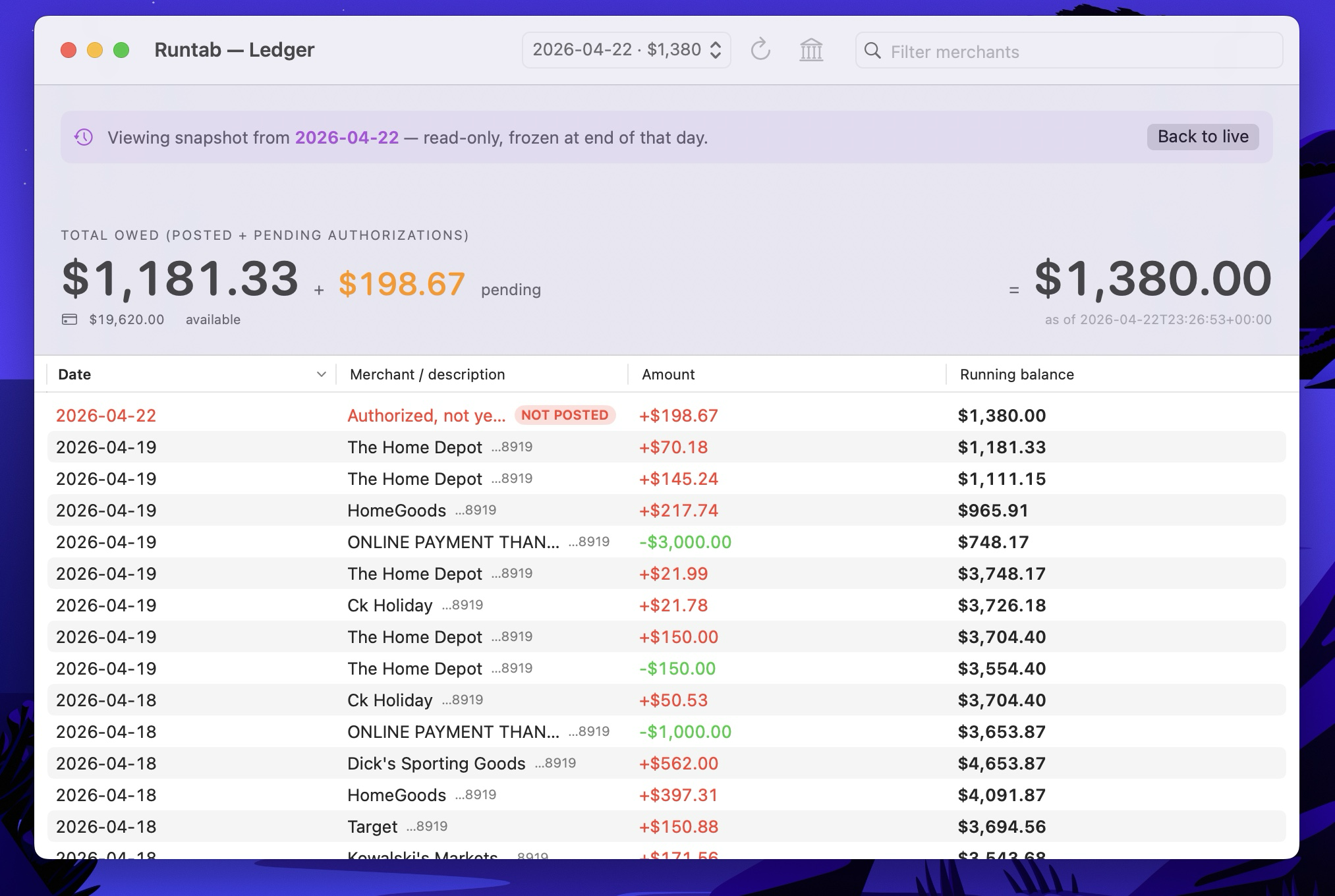Select the Dick's Sporting Goods row
1335x896 pixels.
click(667, 764)
